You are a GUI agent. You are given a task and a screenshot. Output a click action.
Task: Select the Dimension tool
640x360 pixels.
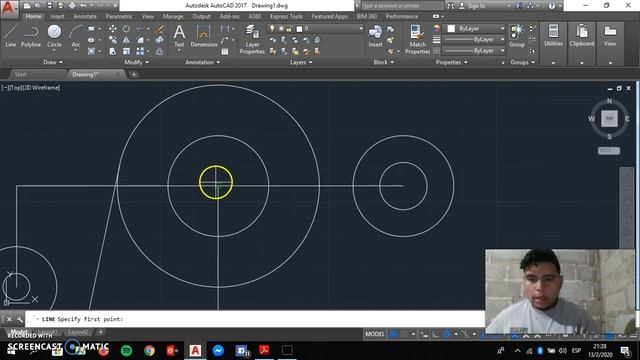(203, 36)
